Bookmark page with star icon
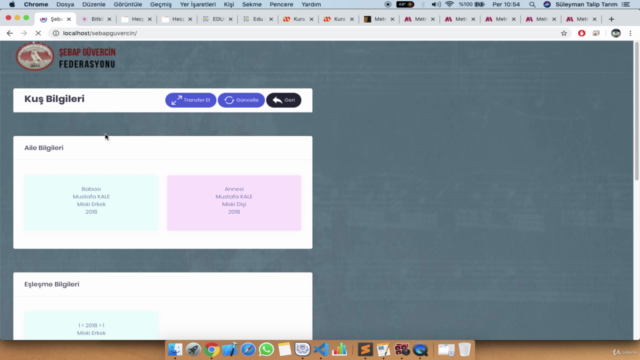This screenshot has width=640, height=360. 564,33
